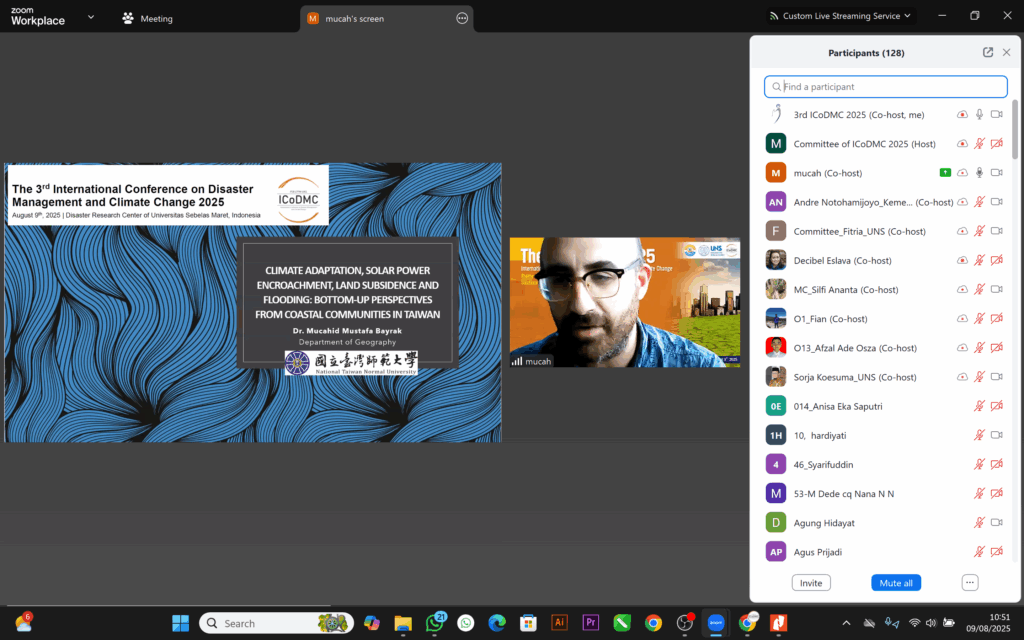Expand Custom Live Streaming Service dropdown

tap(907, 16)
